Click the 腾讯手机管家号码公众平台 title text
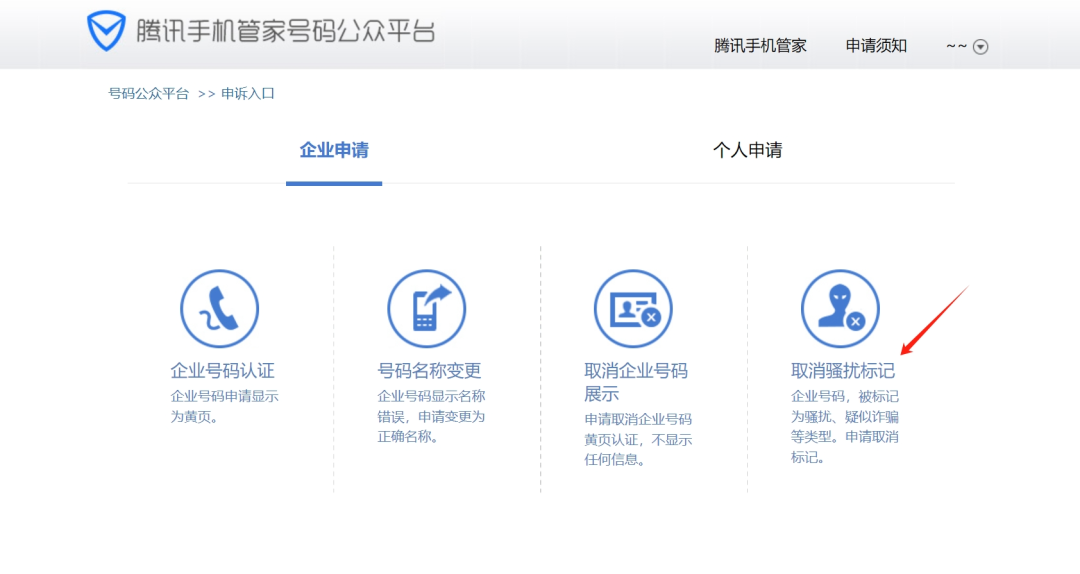 (x=285, y=32)
